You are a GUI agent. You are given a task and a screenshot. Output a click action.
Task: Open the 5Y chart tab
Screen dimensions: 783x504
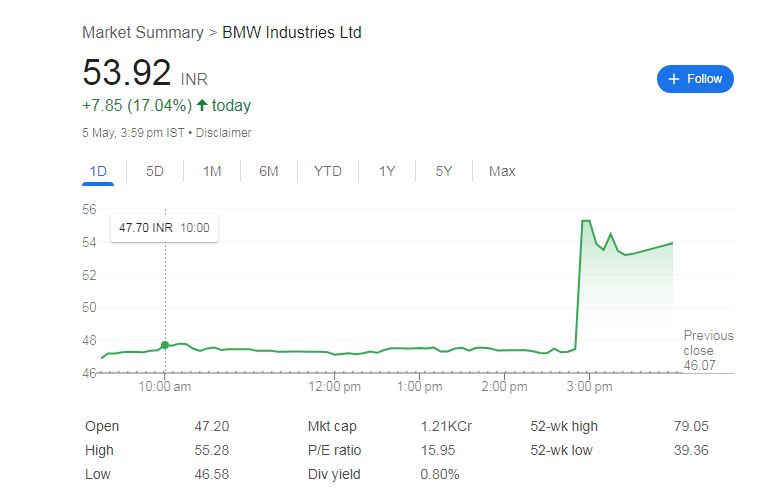(x=444, y=171)
